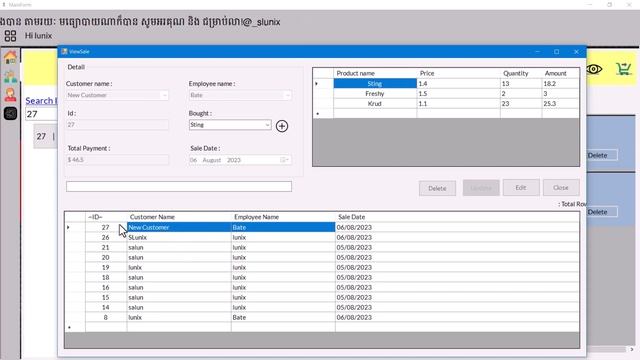
Task: Select sale row 26 for SLunix
Action: (322, 237)
